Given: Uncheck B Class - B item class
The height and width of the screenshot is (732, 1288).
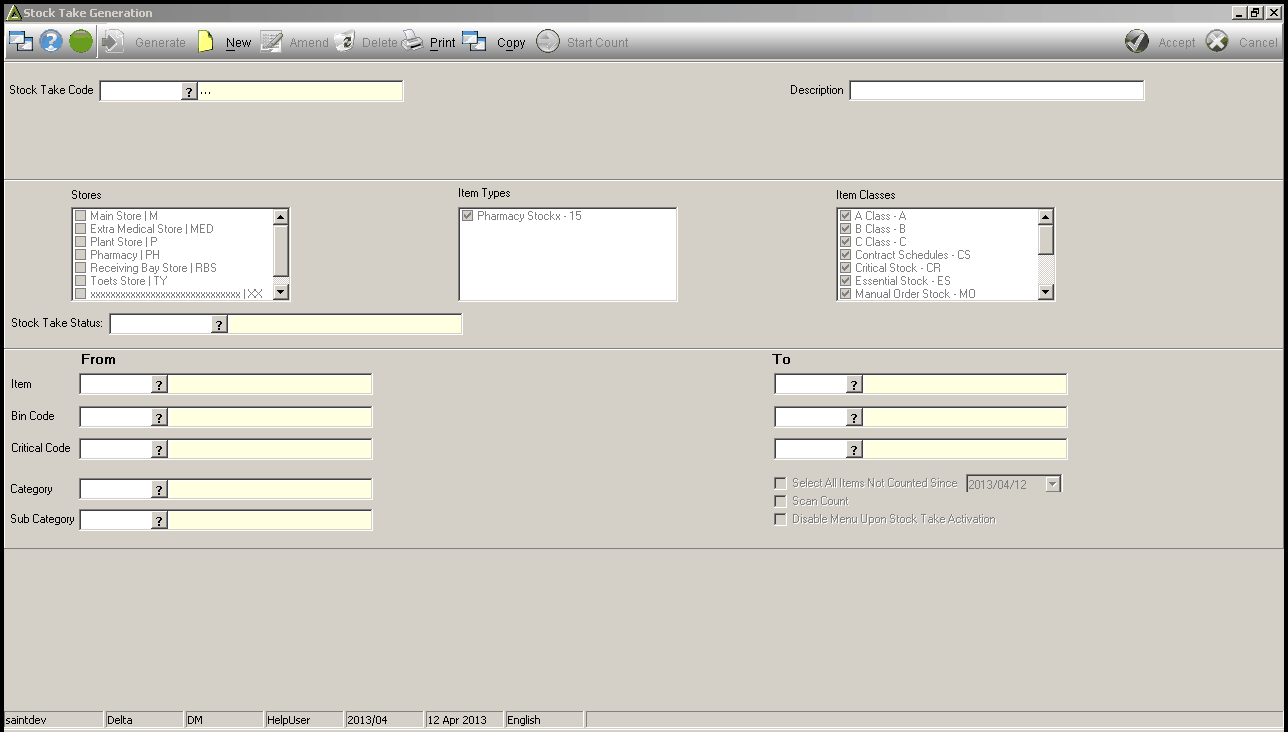Looking at the screenshot, I should tap(845, 229).
